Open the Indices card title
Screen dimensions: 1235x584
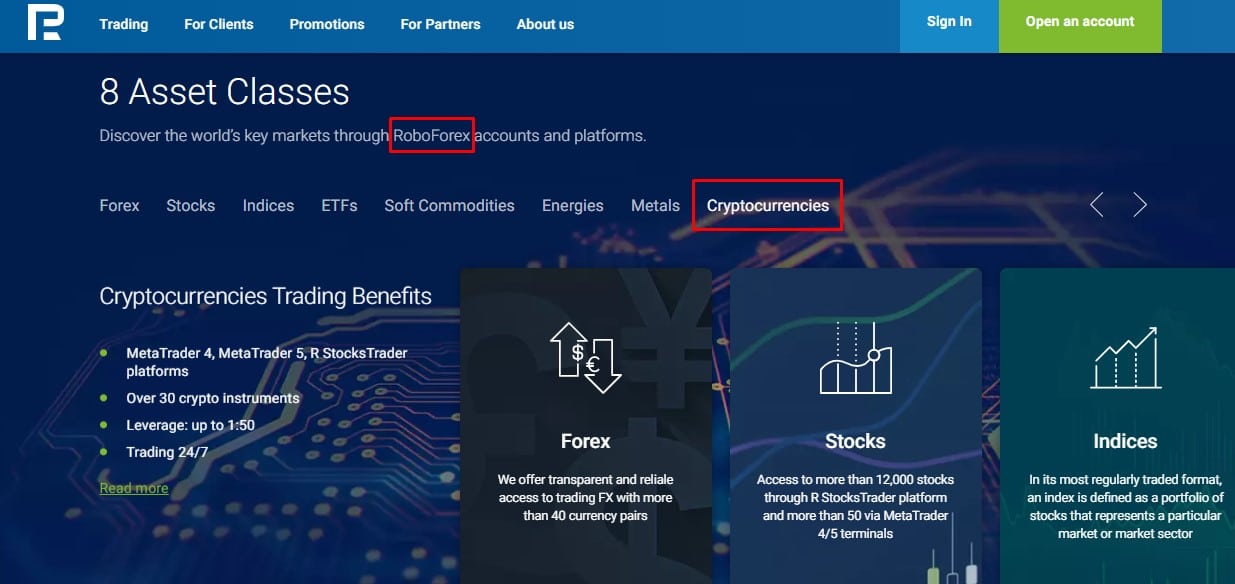click(1125, 441)
